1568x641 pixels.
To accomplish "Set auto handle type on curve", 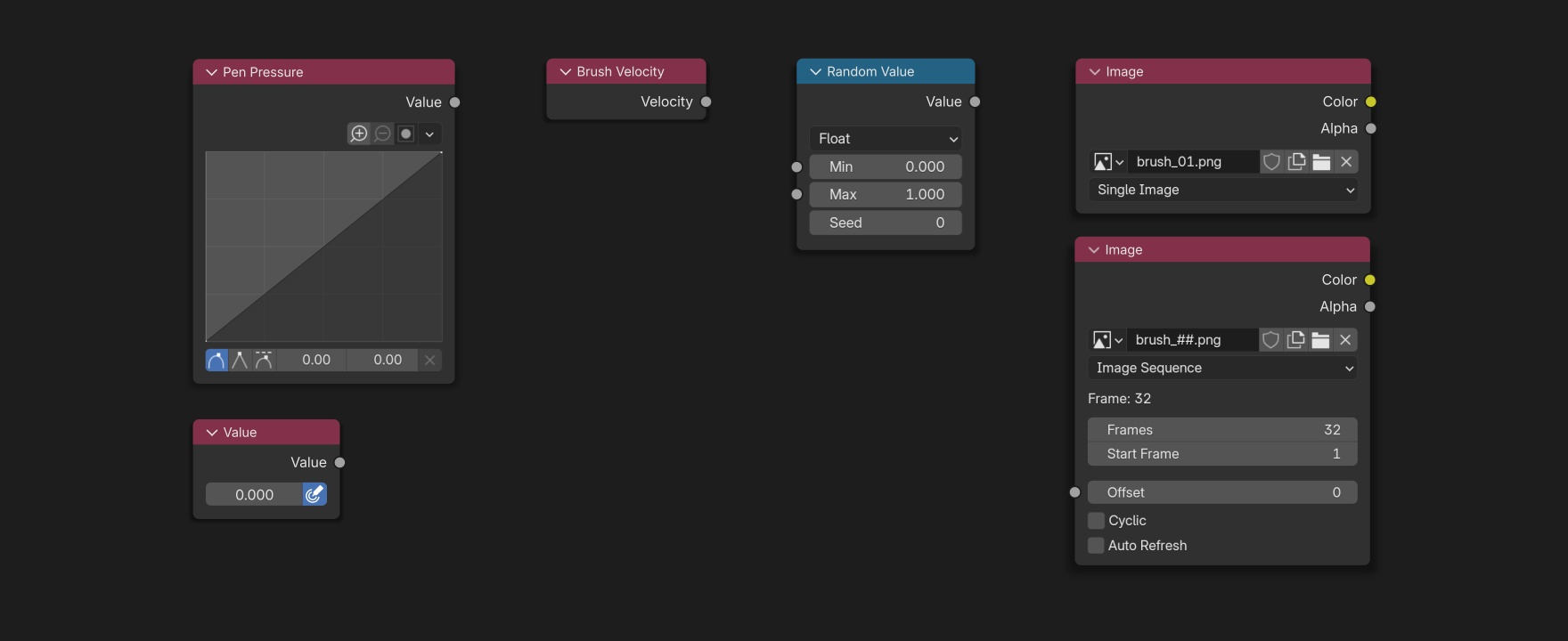I will tap(216, 360).
